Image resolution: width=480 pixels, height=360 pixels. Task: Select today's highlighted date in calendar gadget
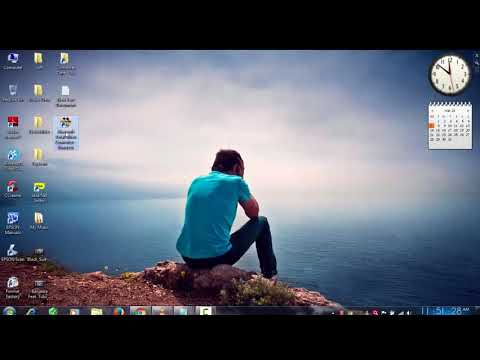432,126
